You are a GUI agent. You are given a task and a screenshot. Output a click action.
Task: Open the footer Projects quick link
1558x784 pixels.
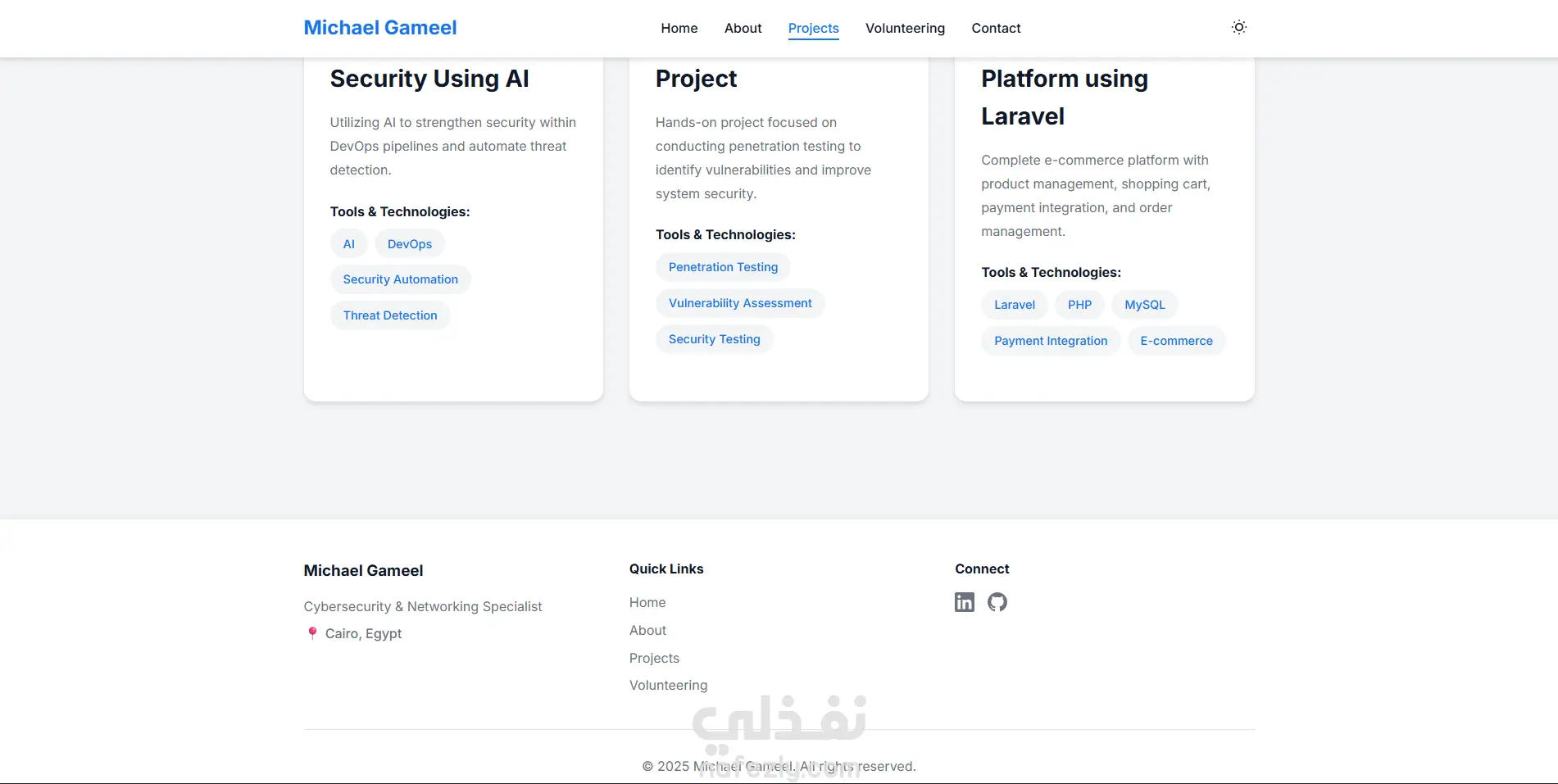pyautogui.click(x=654, y=658)
